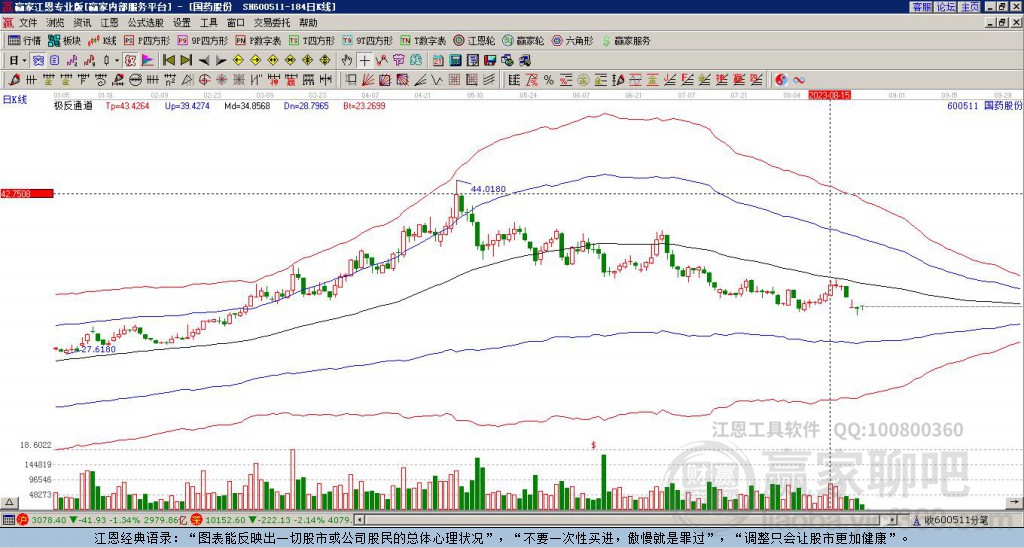Screen dimensions: 1024x548
Task: Expand the up-triangle panel button at bottom-left
Action: click(x=8, y=502)
